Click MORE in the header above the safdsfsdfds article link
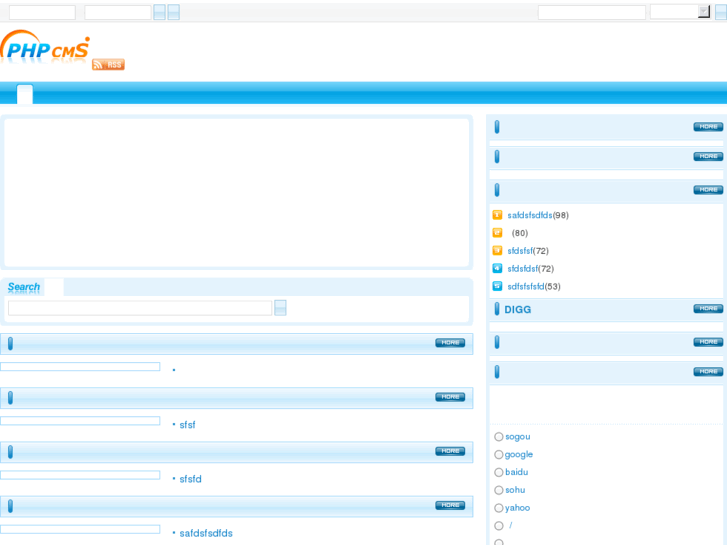The image size is (727, 545). (450, 505)
